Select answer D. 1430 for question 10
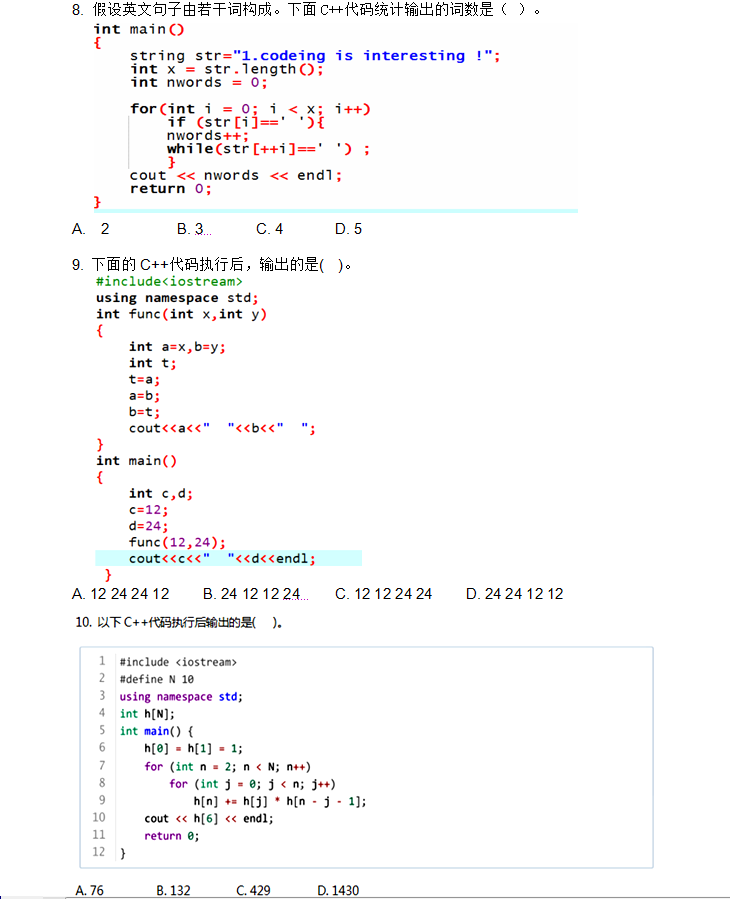 (x=338, y=890)
